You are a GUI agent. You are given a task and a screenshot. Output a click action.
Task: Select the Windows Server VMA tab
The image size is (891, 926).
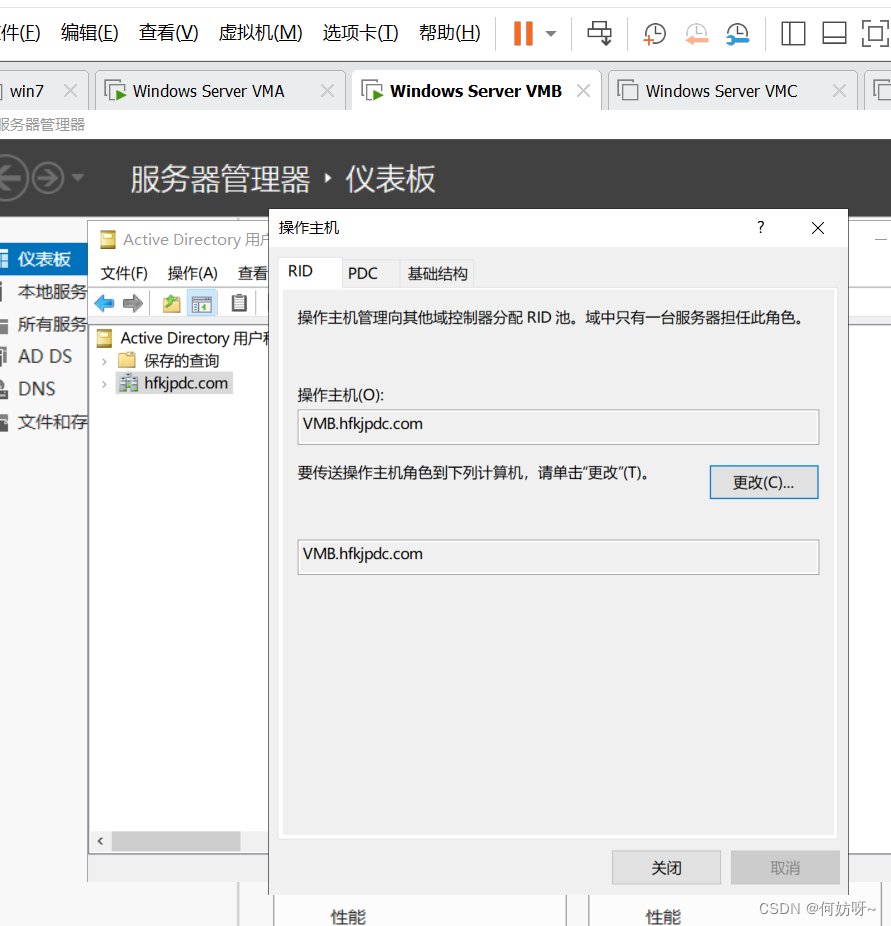tap(208, 91)
